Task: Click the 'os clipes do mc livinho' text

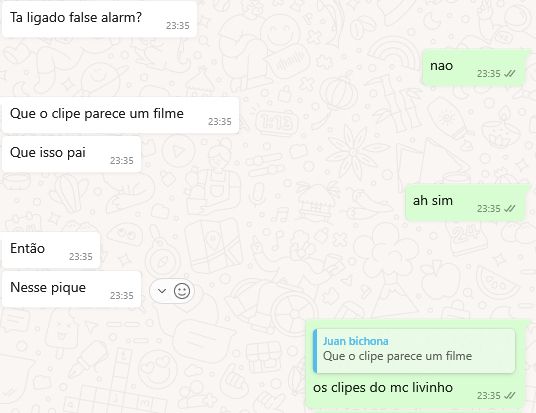Action: coord(383,388)
